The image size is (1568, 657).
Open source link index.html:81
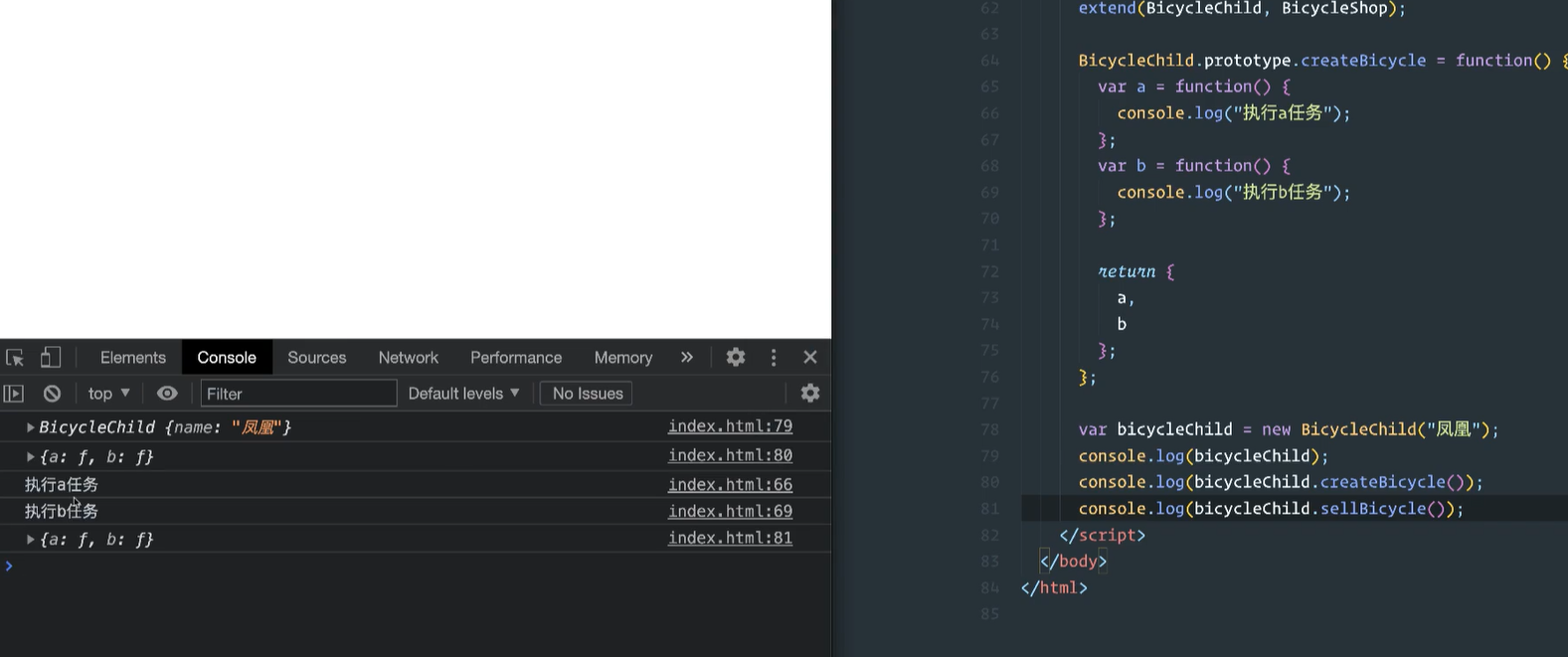coord(730,538)
